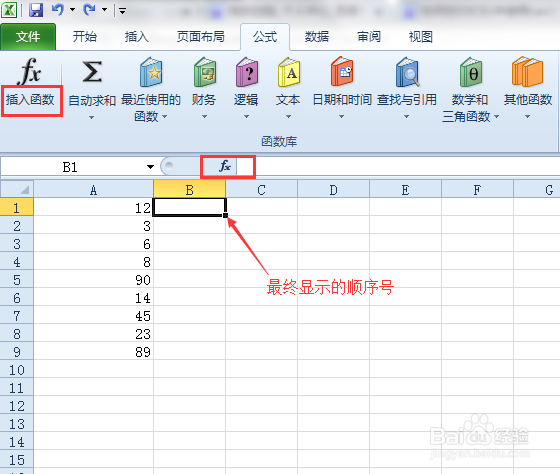The width and height of the screenshot is (560, 474).
Task: Switch to the Review (审阅) tab
Action: click(x=369, y=37)
